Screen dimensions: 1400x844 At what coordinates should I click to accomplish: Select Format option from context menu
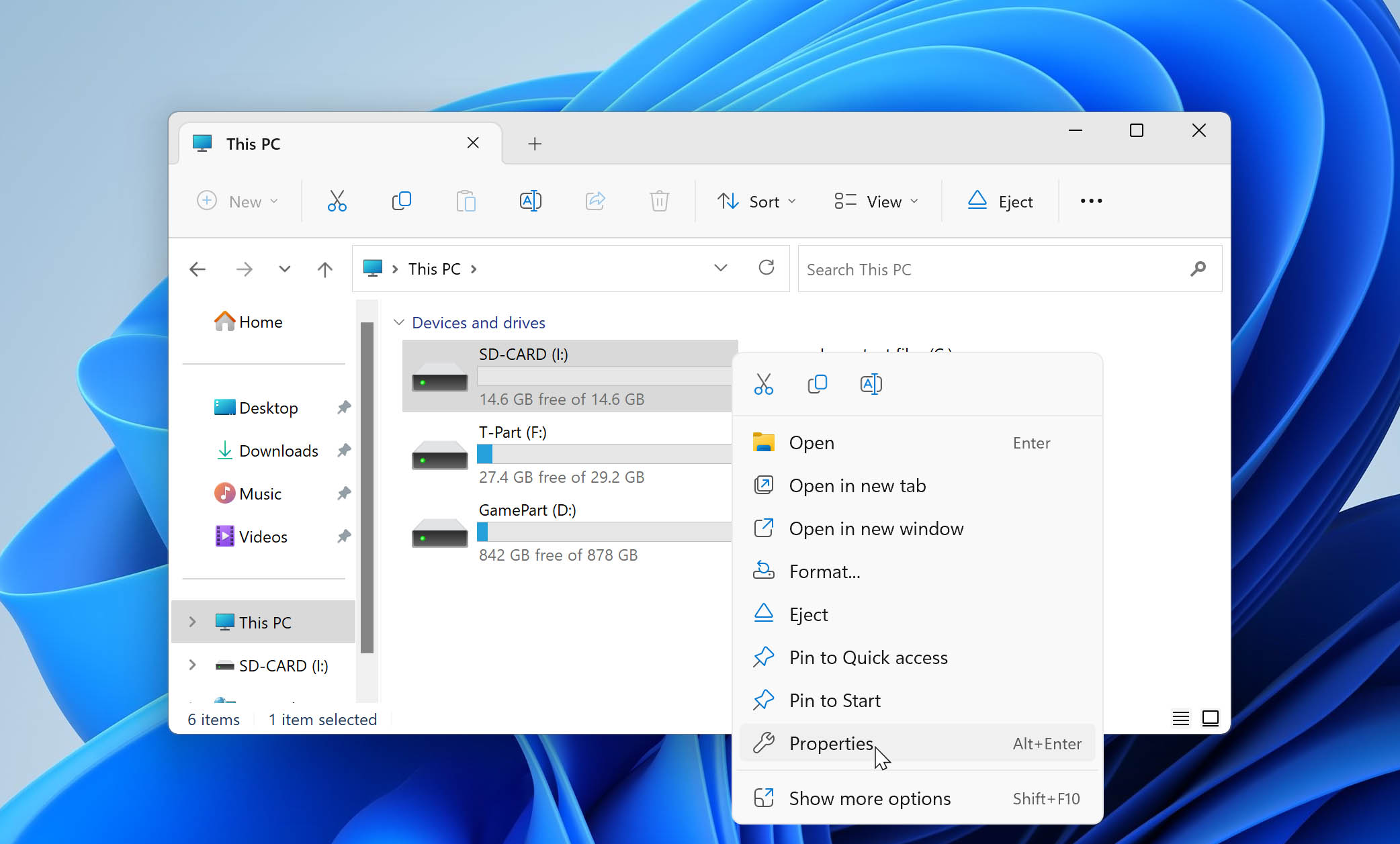pos(825,571)
